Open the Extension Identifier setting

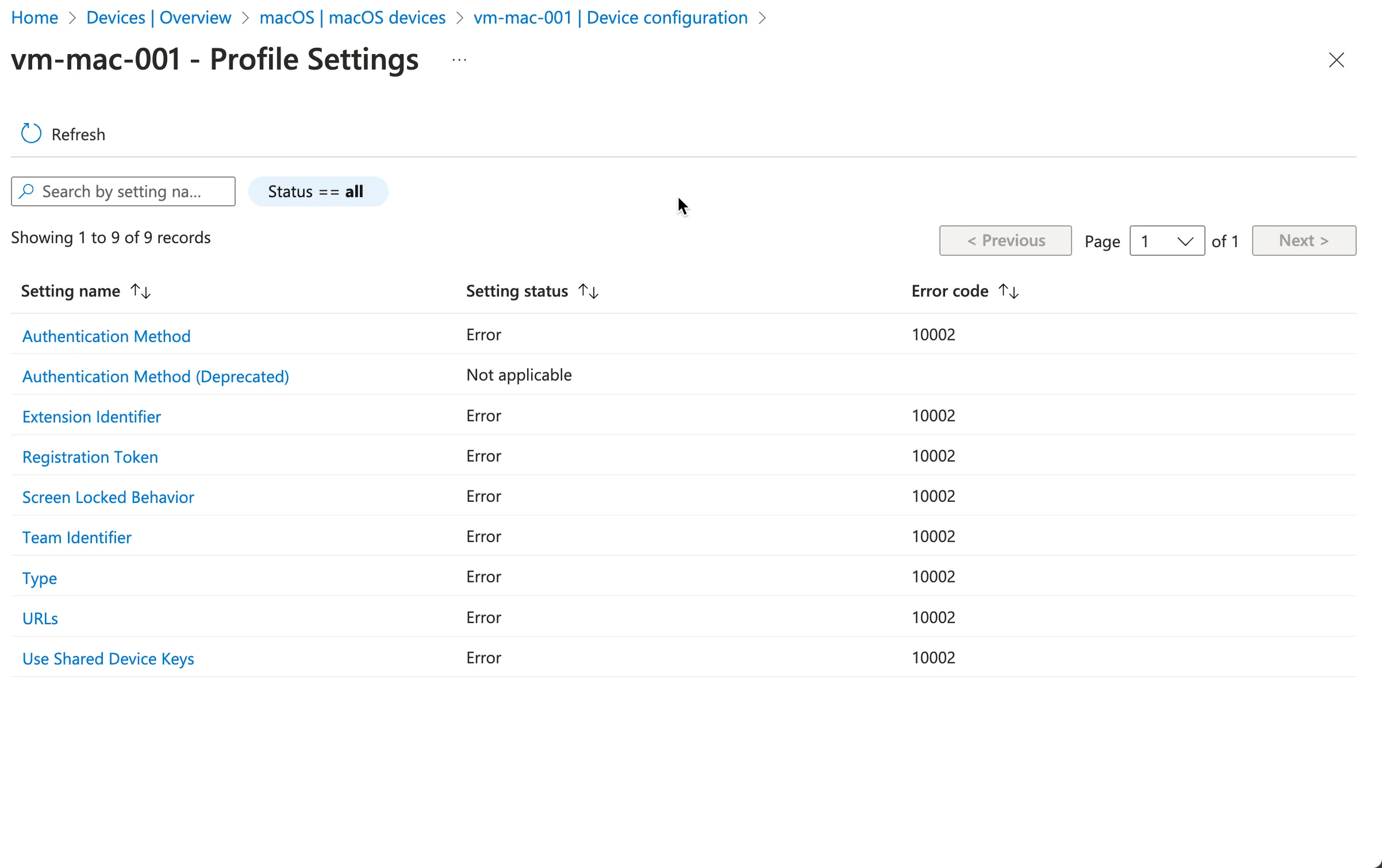[x=91, y=416]
